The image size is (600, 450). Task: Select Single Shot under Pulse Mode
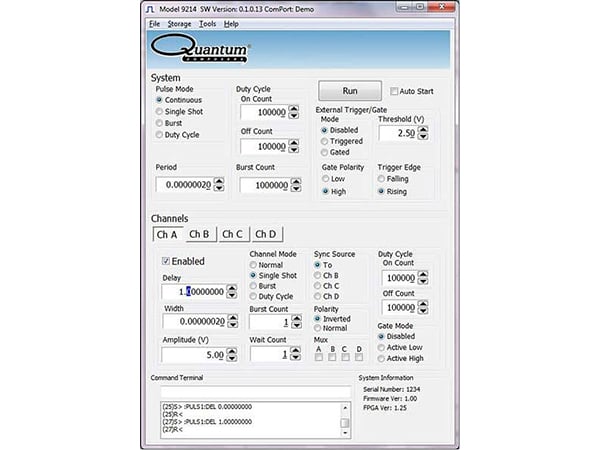[159, 111]
